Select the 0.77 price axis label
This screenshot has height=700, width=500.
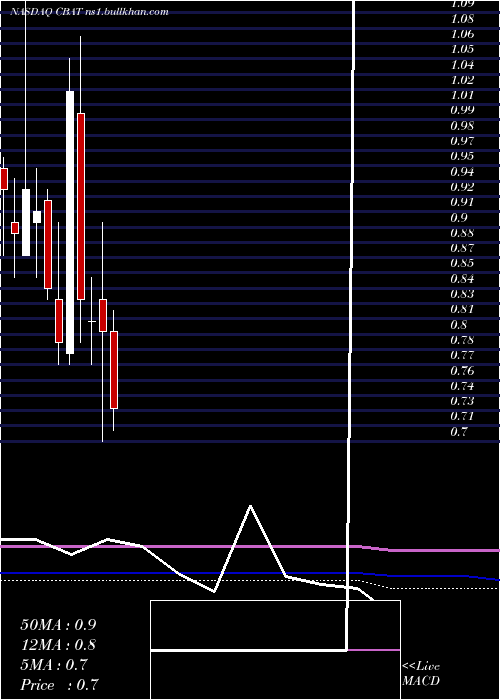[x=462, y=356]
